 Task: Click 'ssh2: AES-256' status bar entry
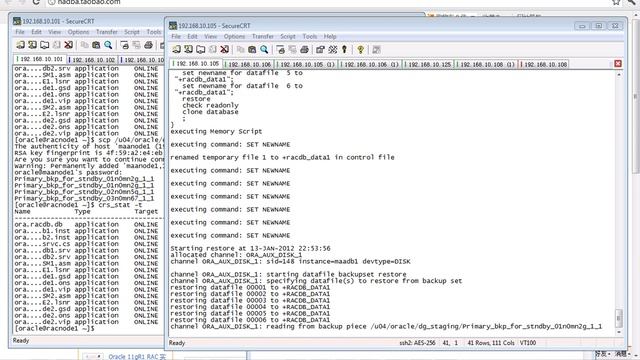point(417,343)
